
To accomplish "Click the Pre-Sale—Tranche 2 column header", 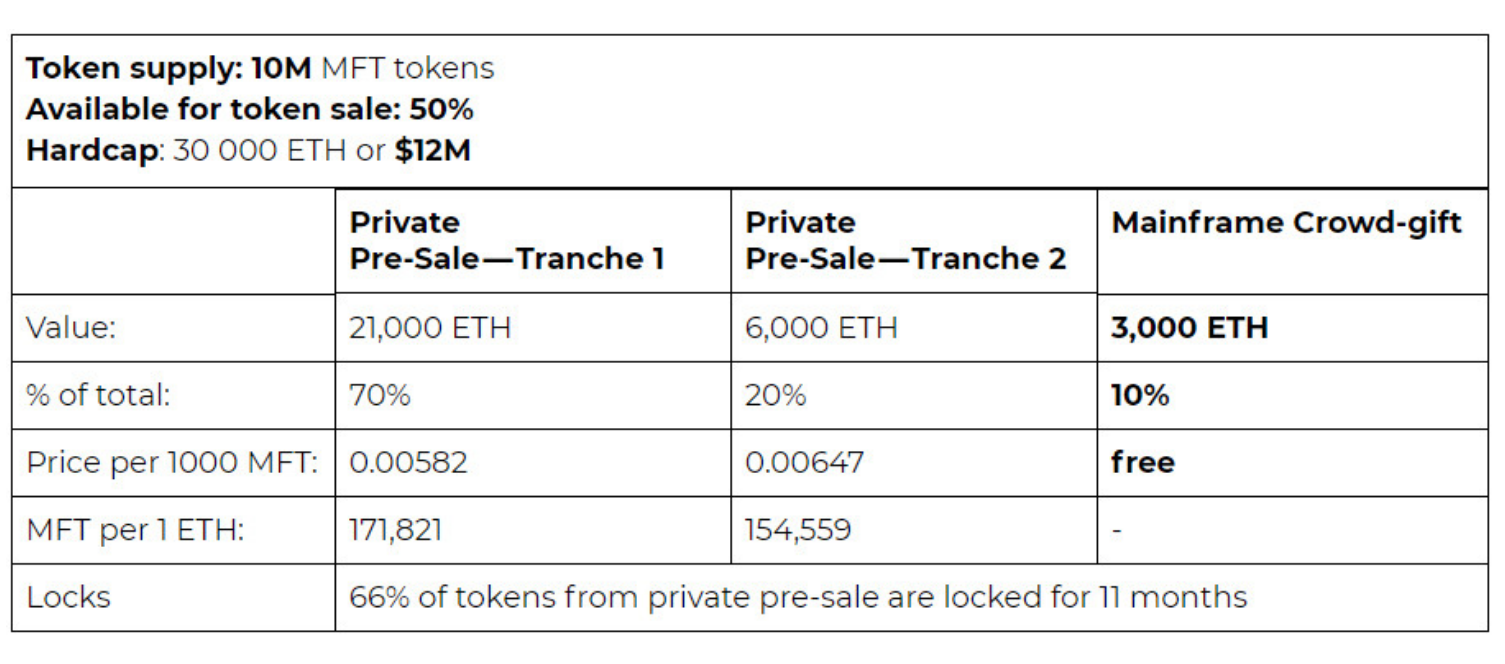I will pos(905,241).
